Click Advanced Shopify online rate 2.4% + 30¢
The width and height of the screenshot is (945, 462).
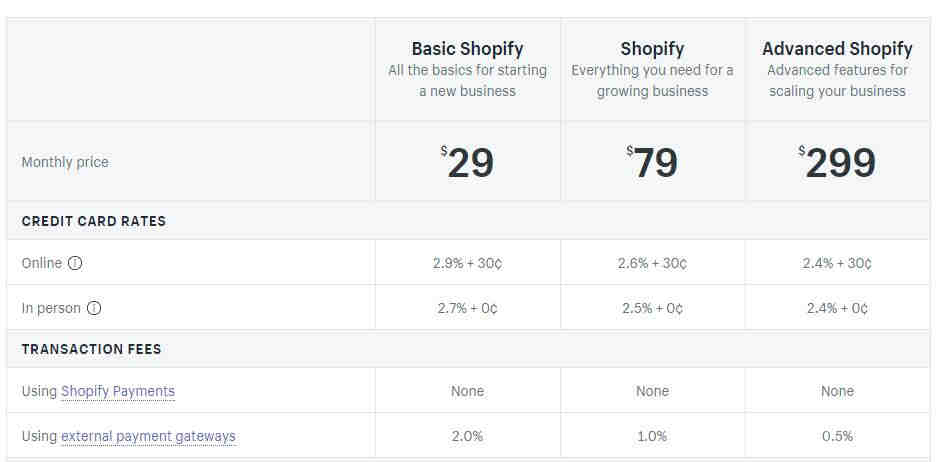coord(837,263)
